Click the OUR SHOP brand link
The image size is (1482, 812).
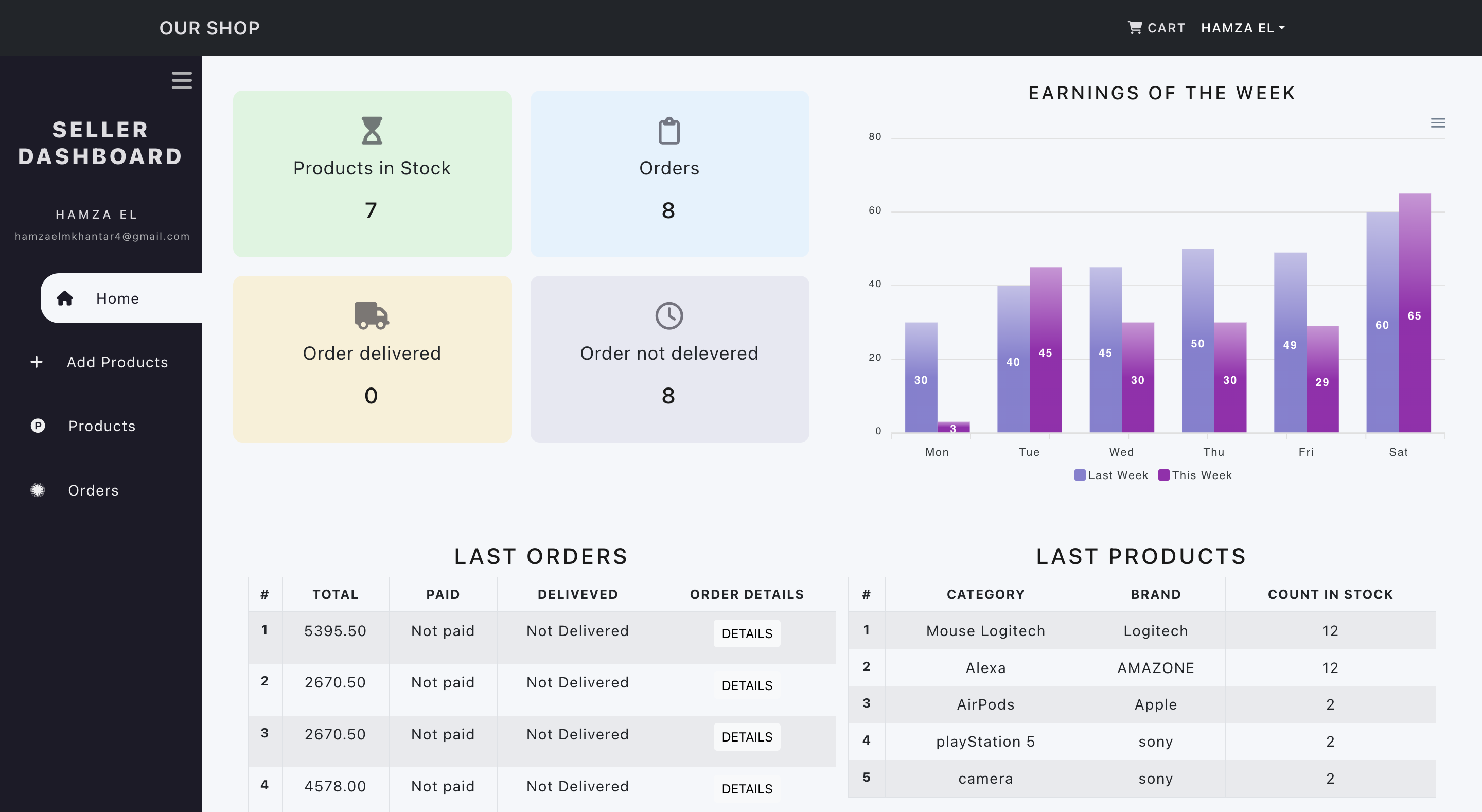pos(209,28)
